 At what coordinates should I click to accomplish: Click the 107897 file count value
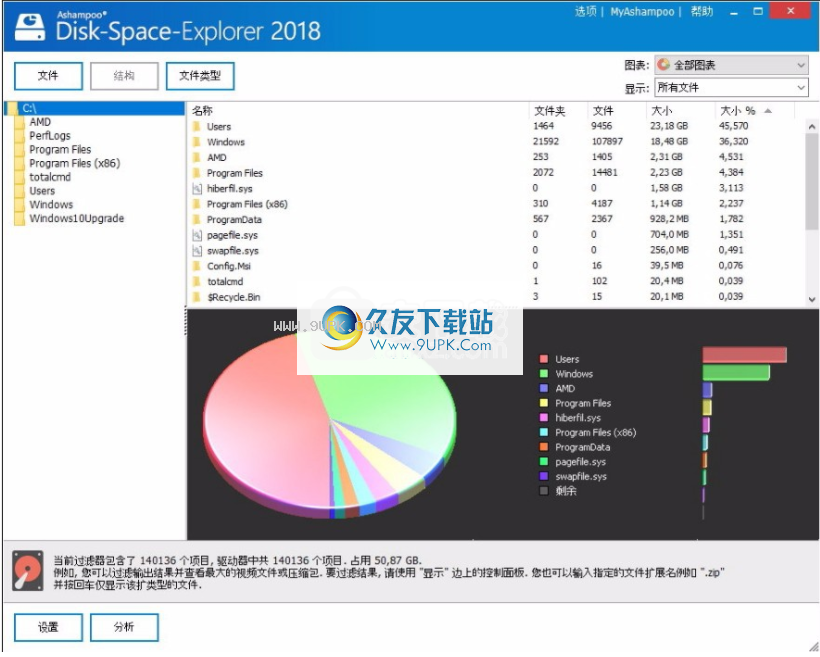607,142
